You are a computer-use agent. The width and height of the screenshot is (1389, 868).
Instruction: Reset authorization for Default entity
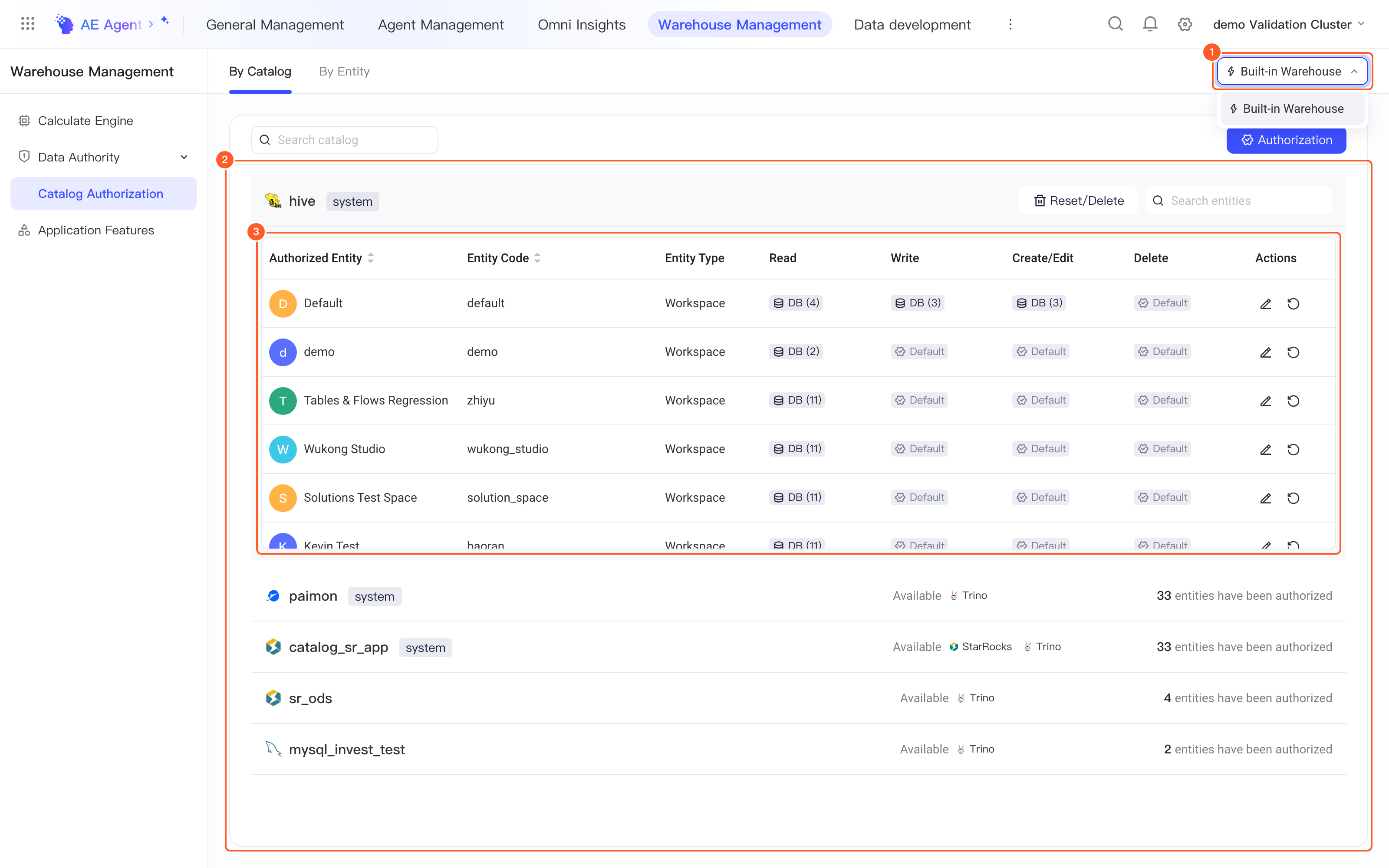pyautogui.click(x=1293, y=304)
